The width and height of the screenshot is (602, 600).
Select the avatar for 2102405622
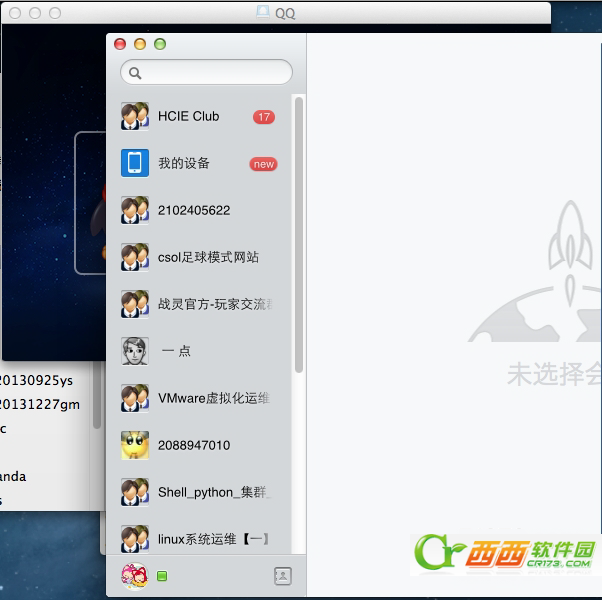tap(135, 210)
